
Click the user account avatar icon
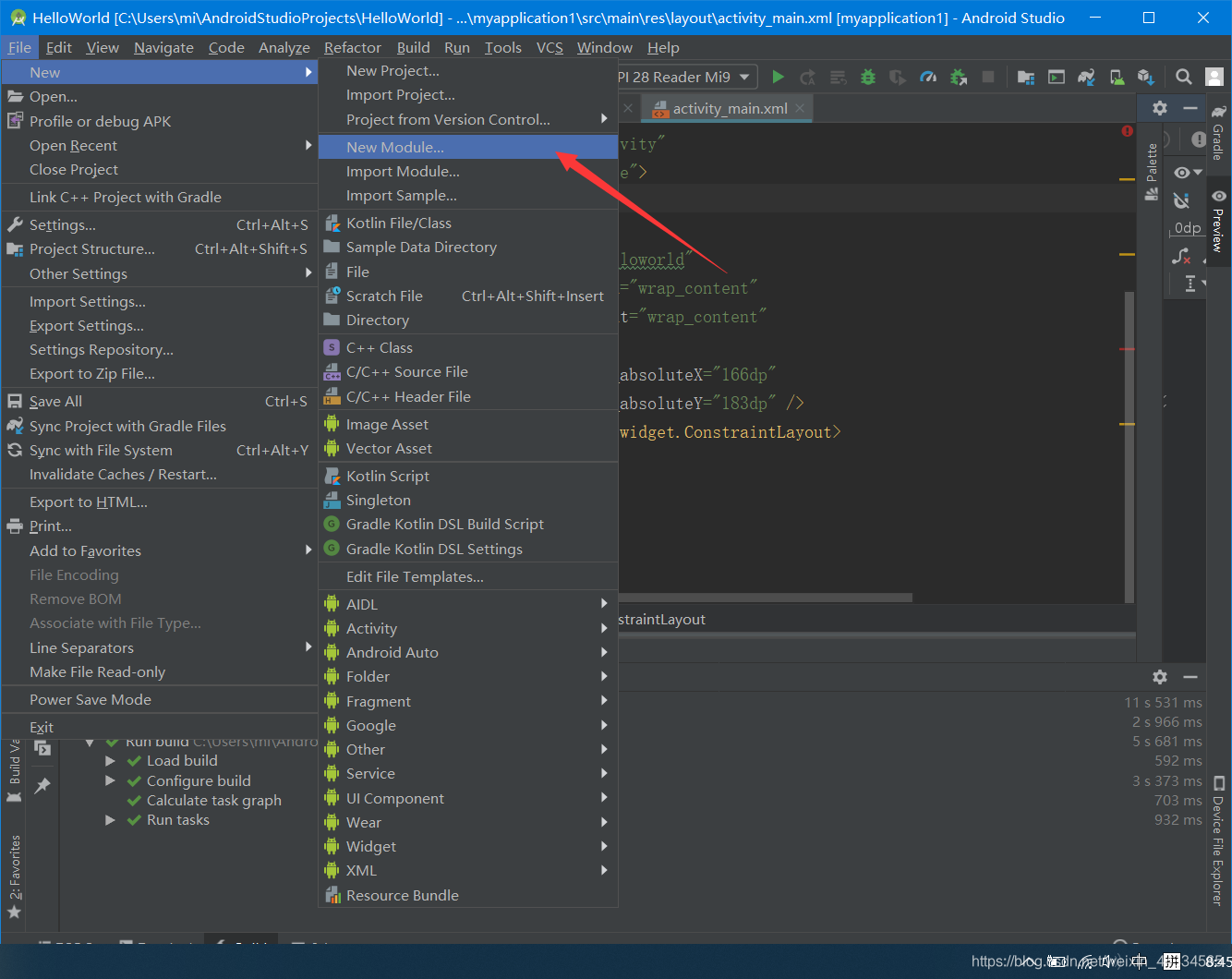coord(1214,77)
